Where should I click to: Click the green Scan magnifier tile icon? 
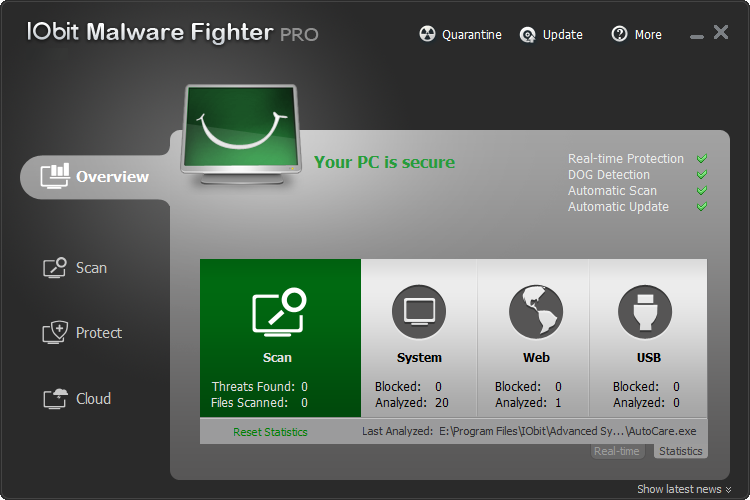[279, 312]
